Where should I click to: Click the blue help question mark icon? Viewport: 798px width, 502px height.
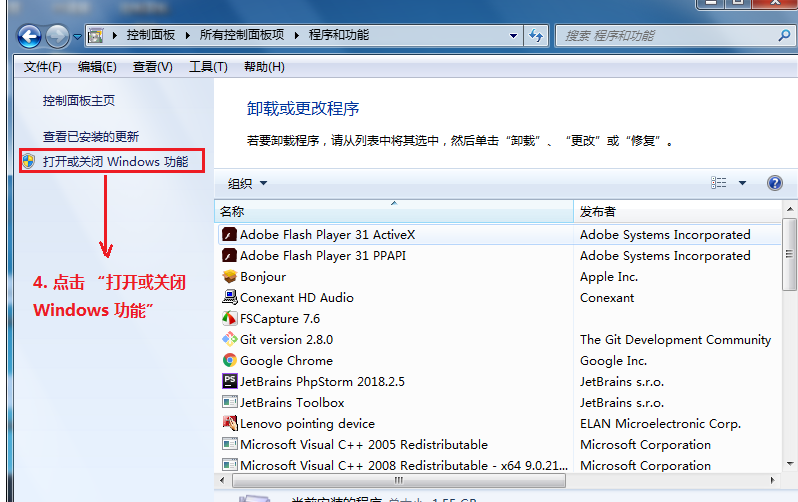point(775,183)
